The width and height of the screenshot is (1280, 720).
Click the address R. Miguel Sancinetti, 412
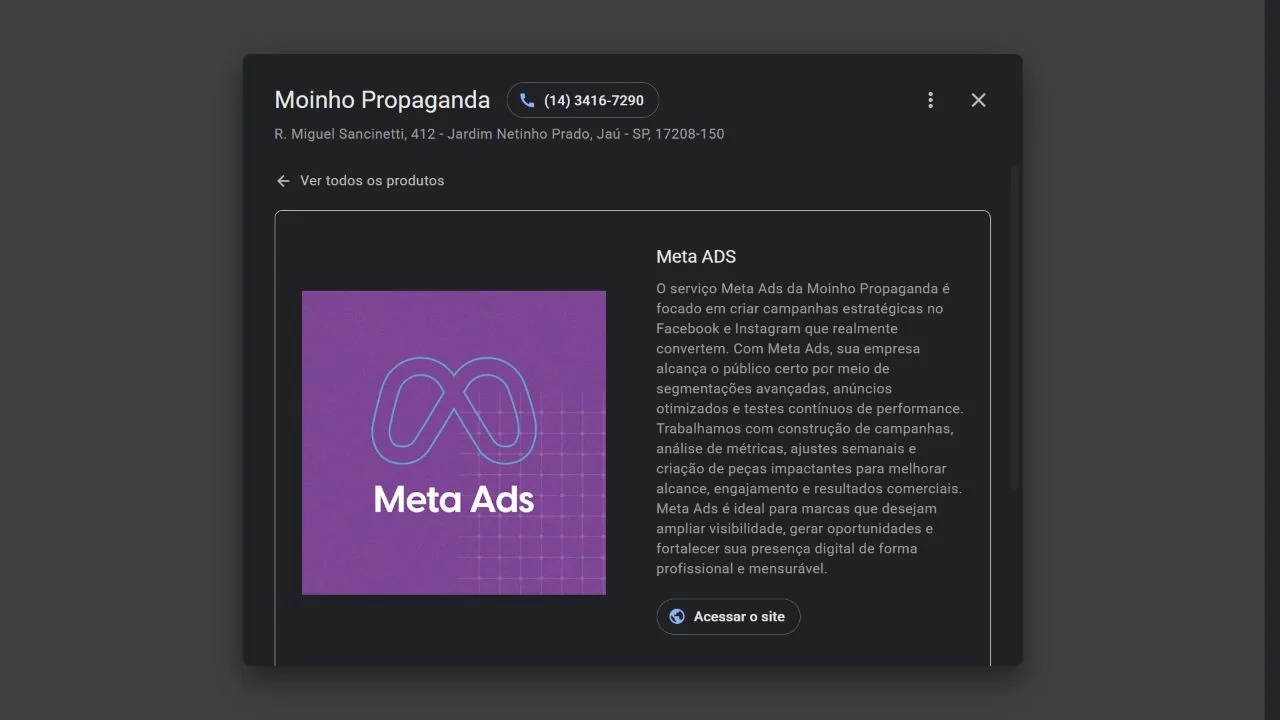[499, 134]
